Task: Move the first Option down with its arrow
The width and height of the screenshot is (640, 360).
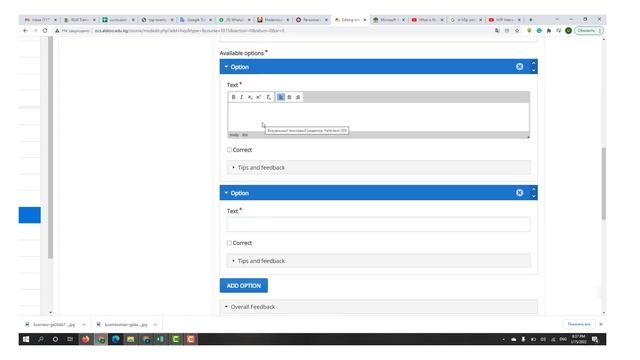Action: (533, 70)
